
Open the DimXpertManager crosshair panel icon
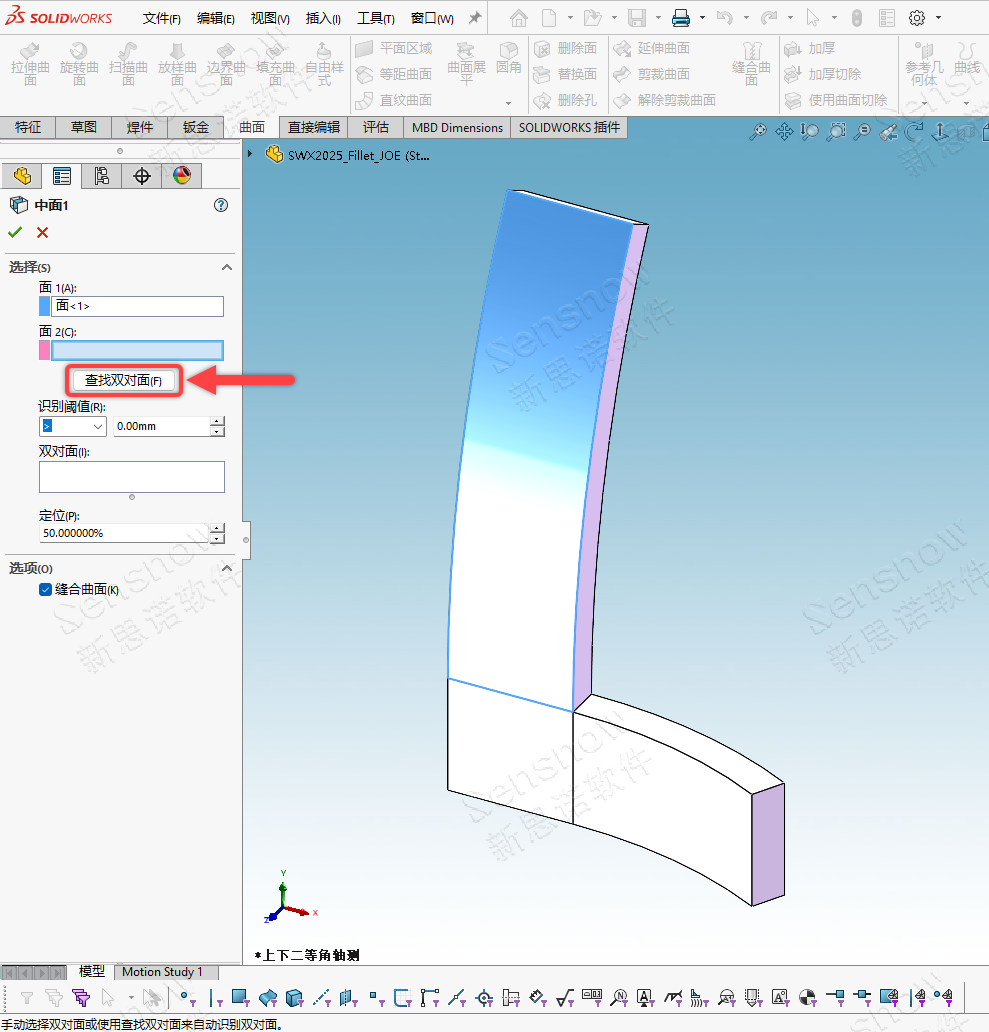coord(141,176)
